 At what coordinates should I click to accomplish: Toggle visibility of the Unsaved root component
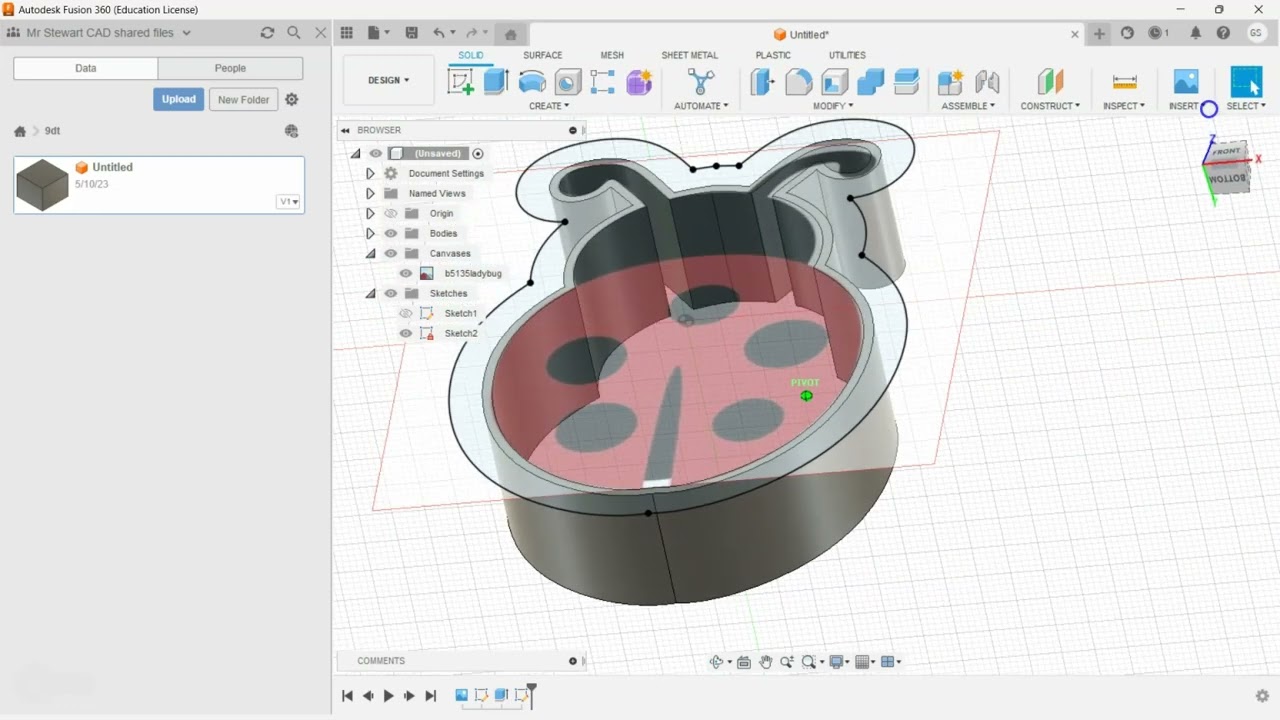[x=376, y=153]
